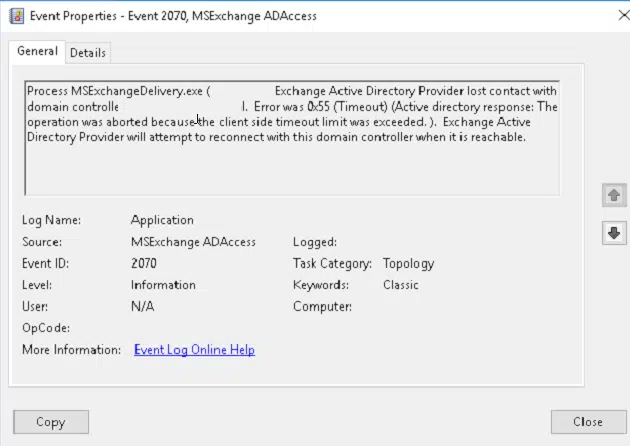Click the 'Log Name:' label
The height and width of the screenshot is (446, 630).
click(x=51, y=220)
